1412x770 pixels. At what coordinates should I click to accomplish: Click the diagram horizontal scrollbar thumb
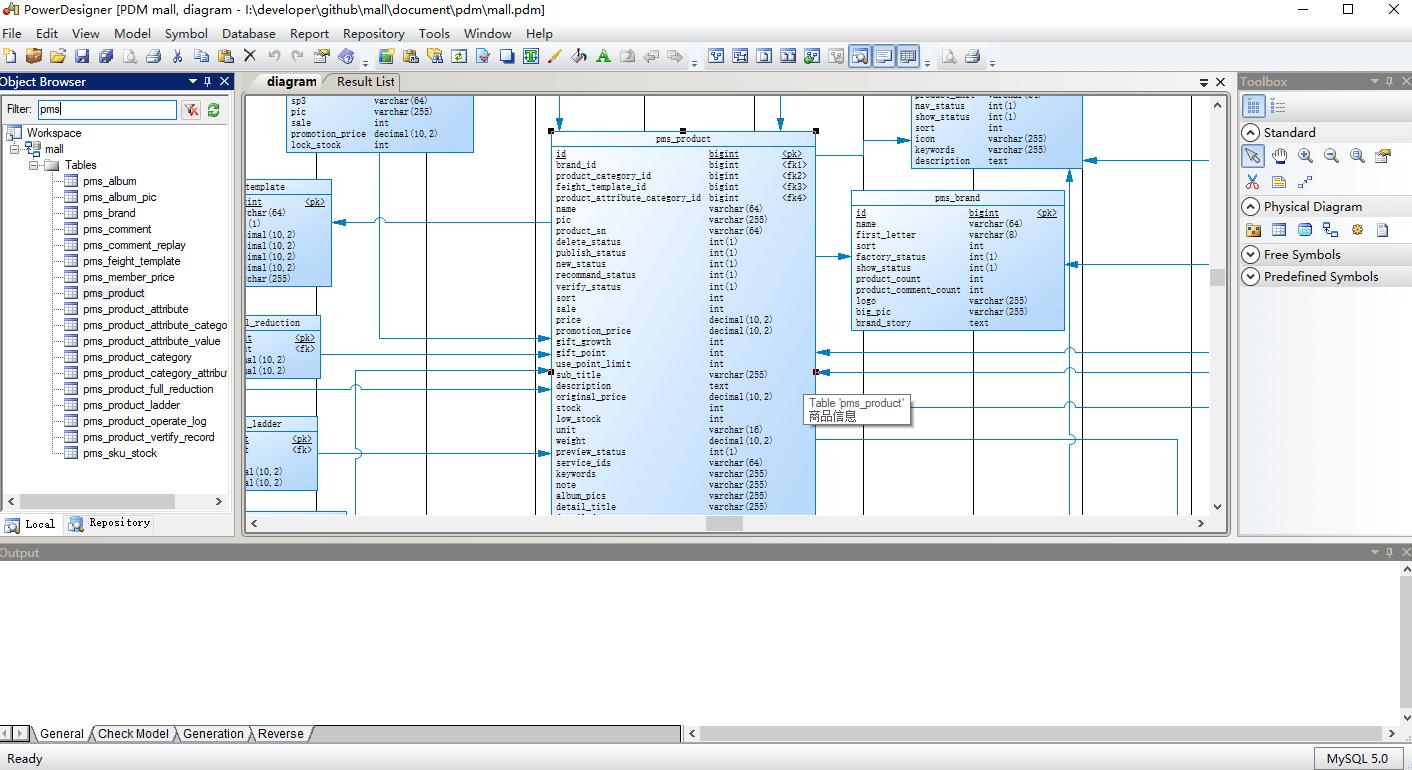(x=724, y=523)
